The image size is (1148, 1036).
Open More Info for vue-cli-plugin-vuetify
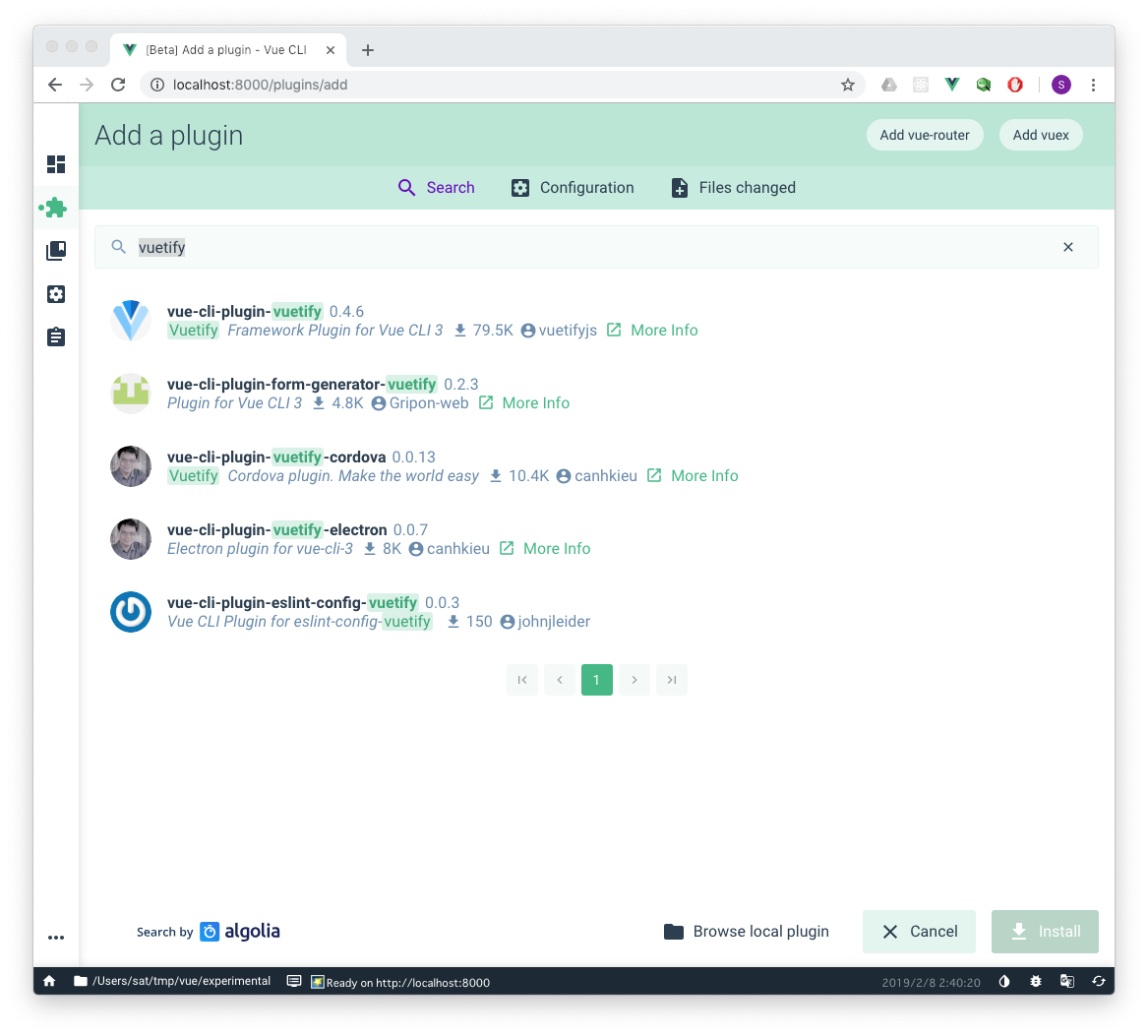pos(664,330)
